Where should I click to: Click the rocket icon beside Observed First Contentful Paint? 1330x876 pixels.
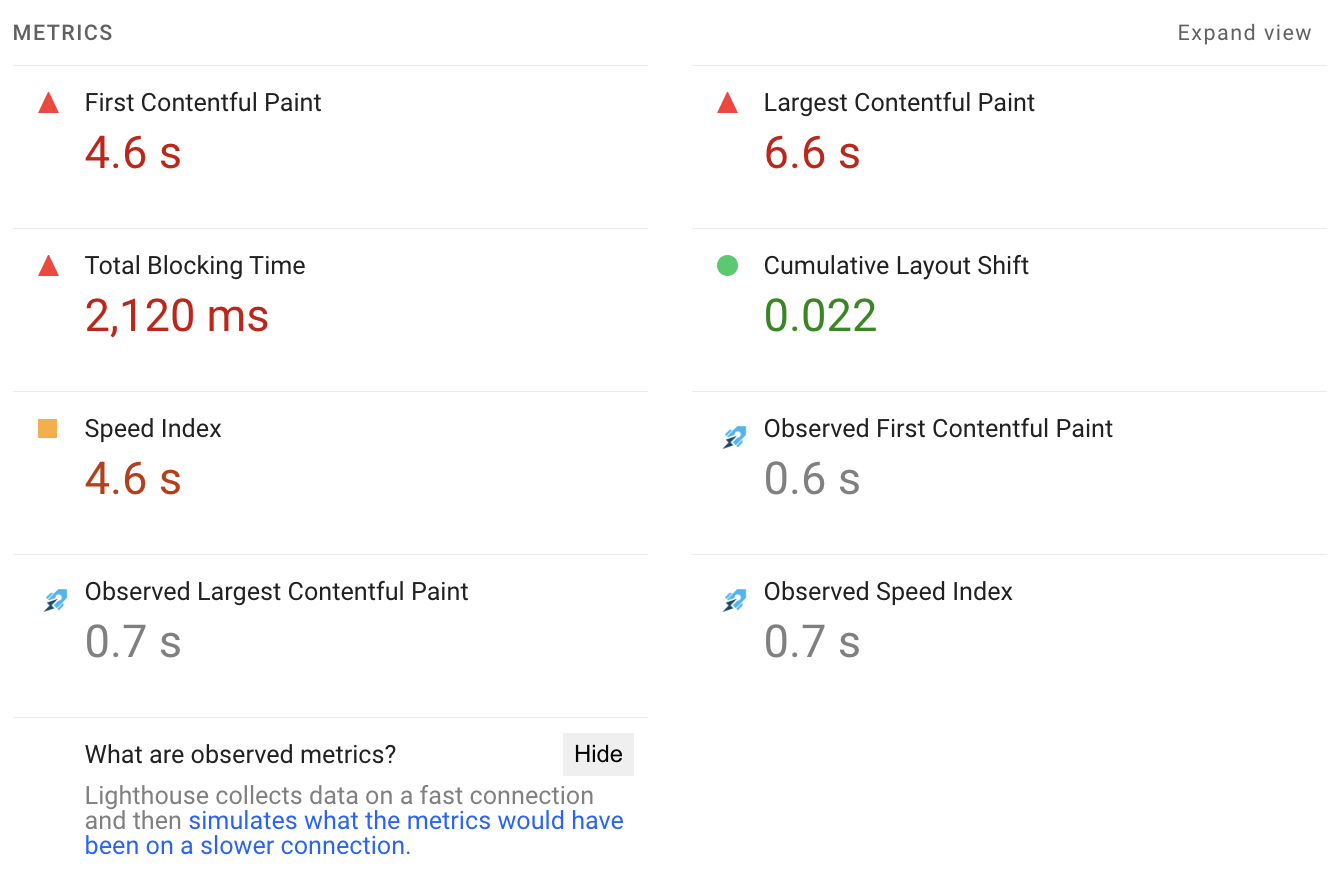pos(734,436)
